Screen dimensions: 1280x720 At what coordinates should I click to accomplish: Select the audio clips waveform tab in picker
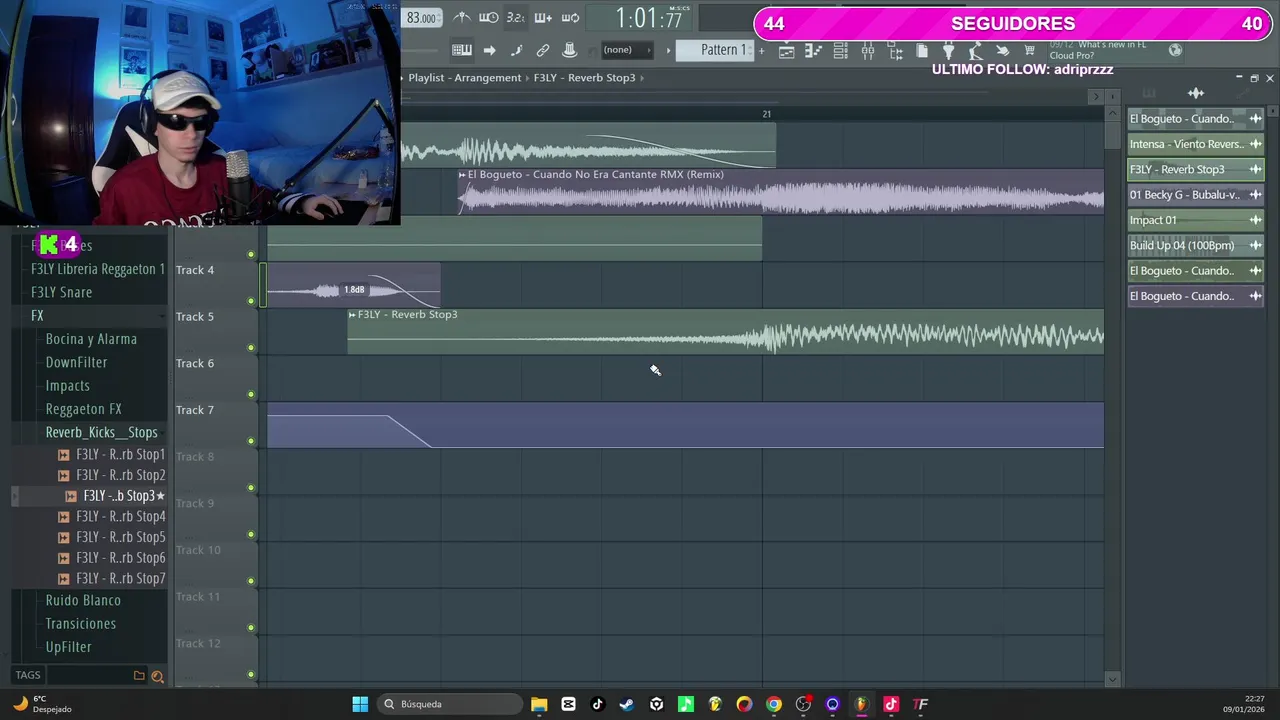pyautogui.click(x=1195, y=93)
